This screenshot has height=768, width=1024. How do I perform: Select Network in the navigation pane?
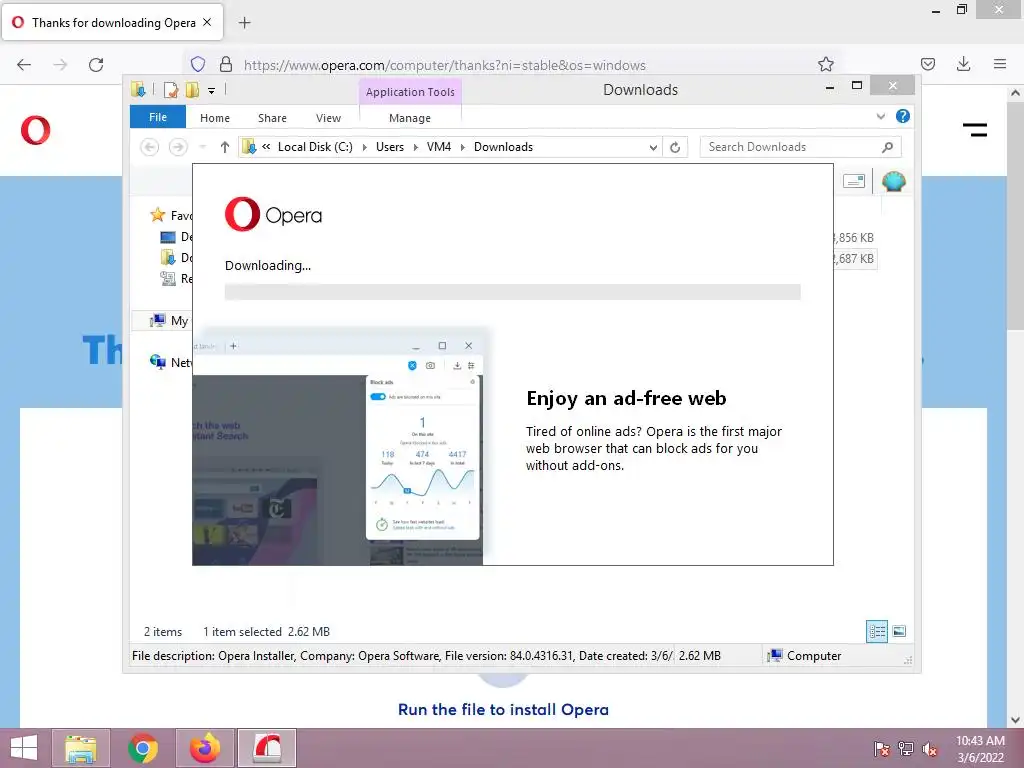[170, 362]
